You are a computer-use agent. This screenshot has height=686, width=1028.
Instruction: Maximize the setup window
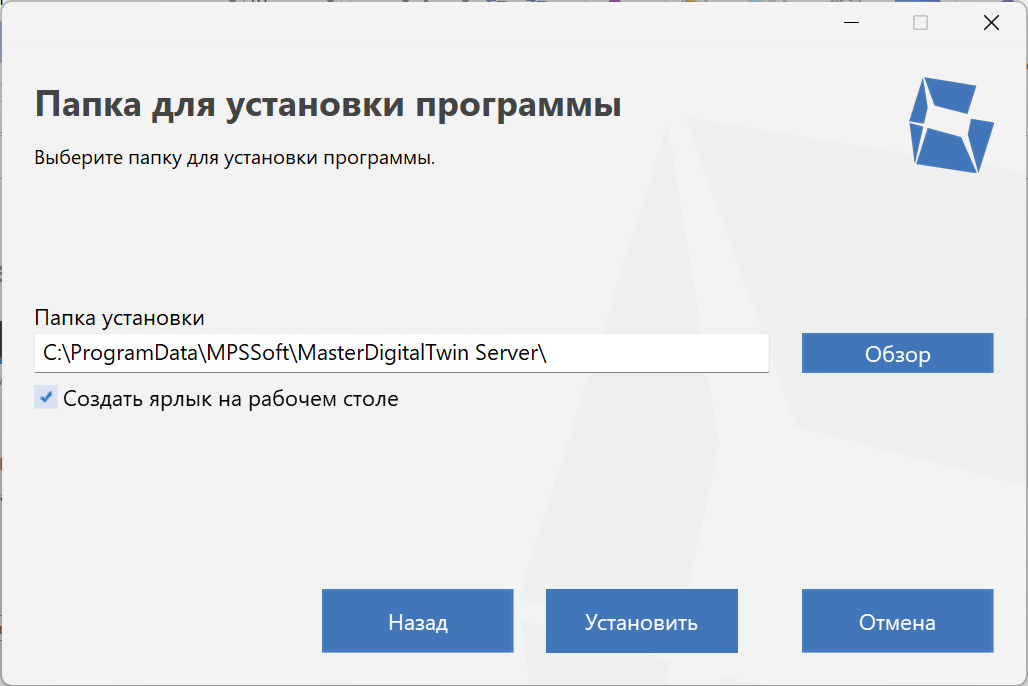pyautogui.click(x=919, y=22)
